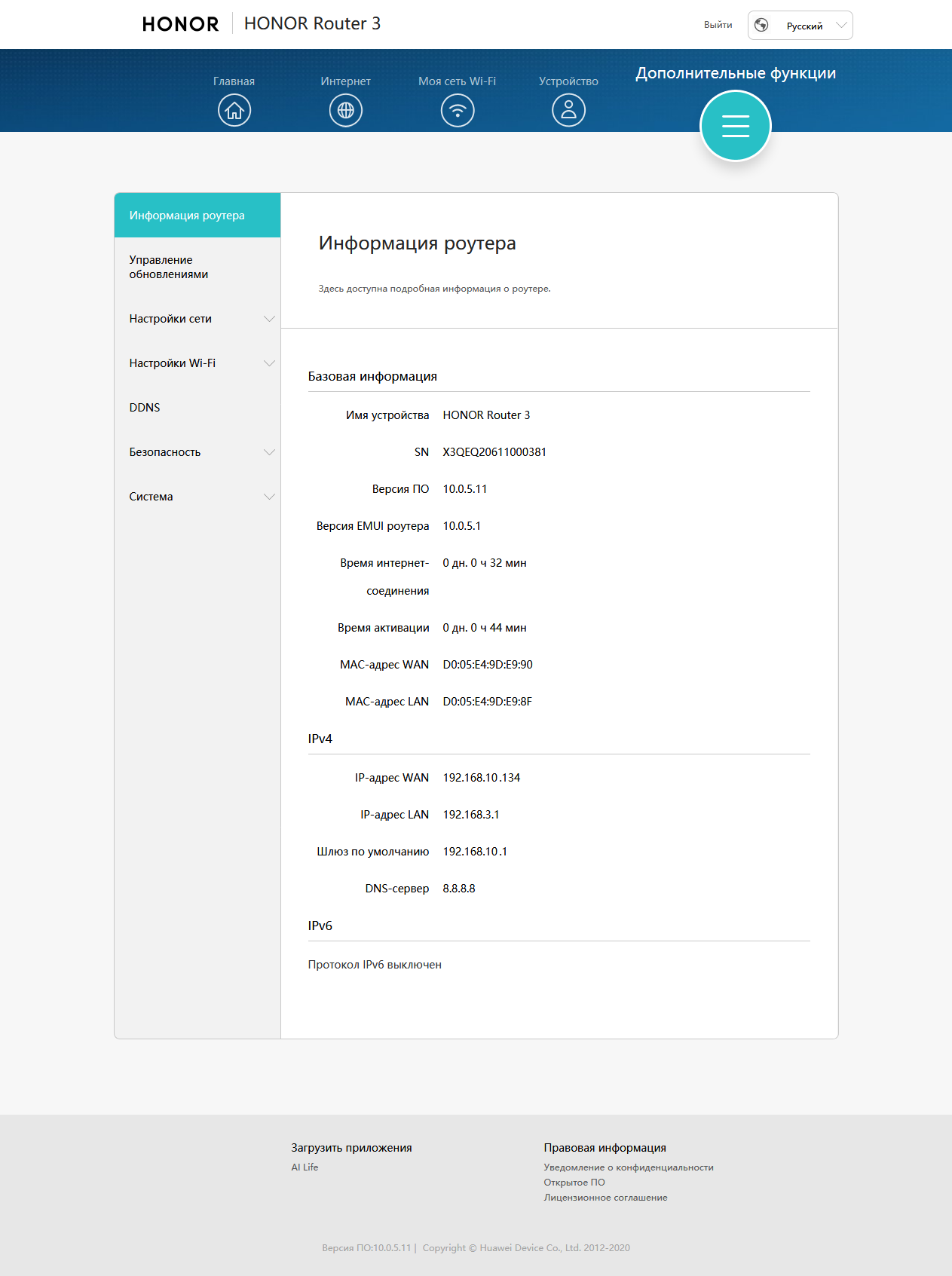This screenshot has height=1276, width=952.
Task: Open the Device (Устройство) person icon
Action: coord(569,110)
